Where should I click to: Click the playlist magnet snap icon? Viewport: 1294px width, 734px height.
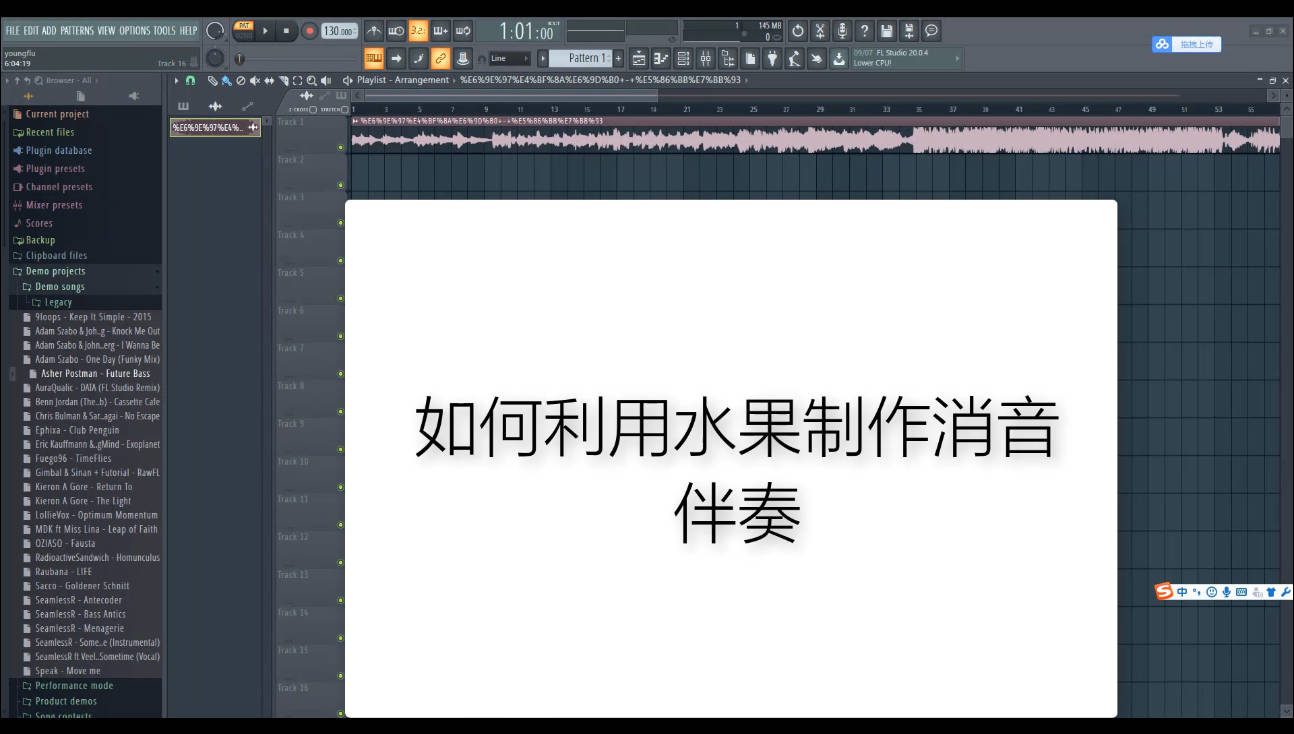[190, 80]
